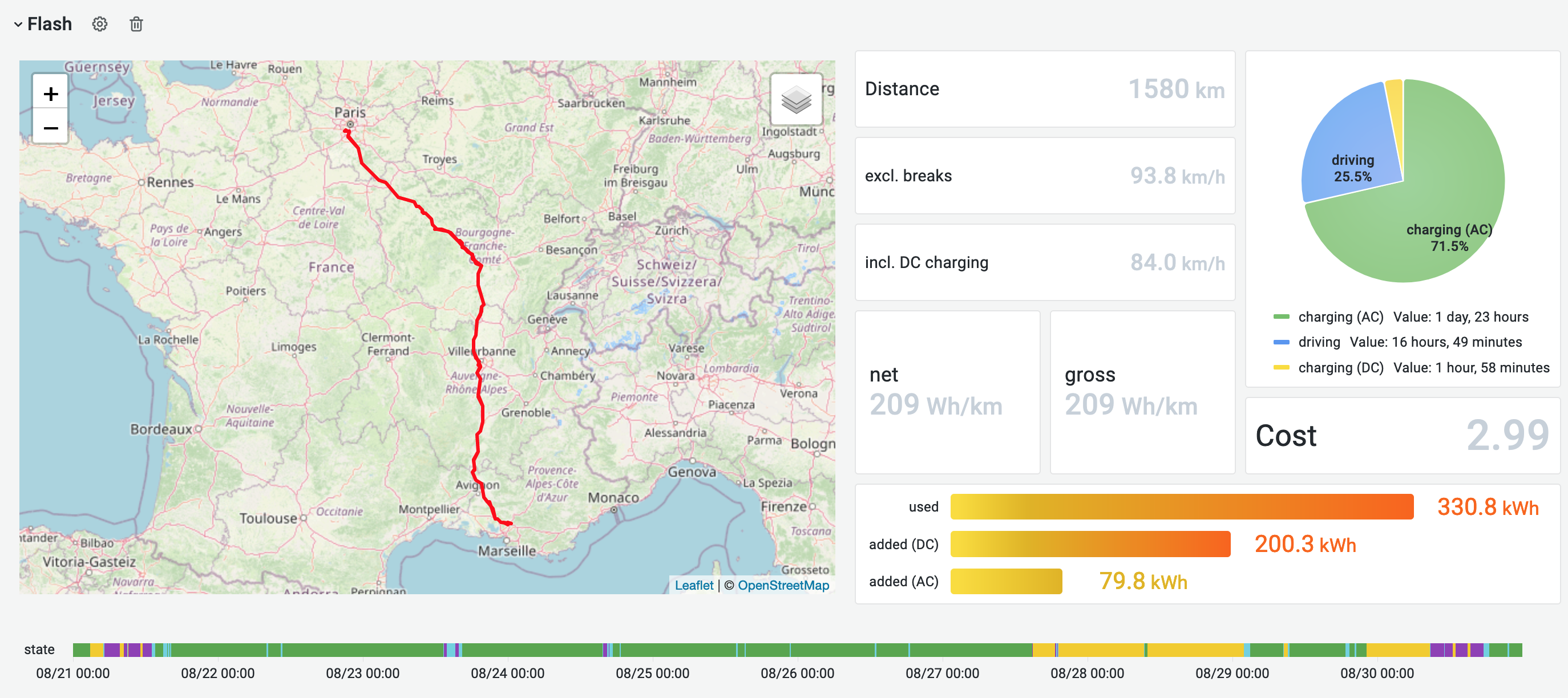Click the Marseille label on the map

click(507, 551)
